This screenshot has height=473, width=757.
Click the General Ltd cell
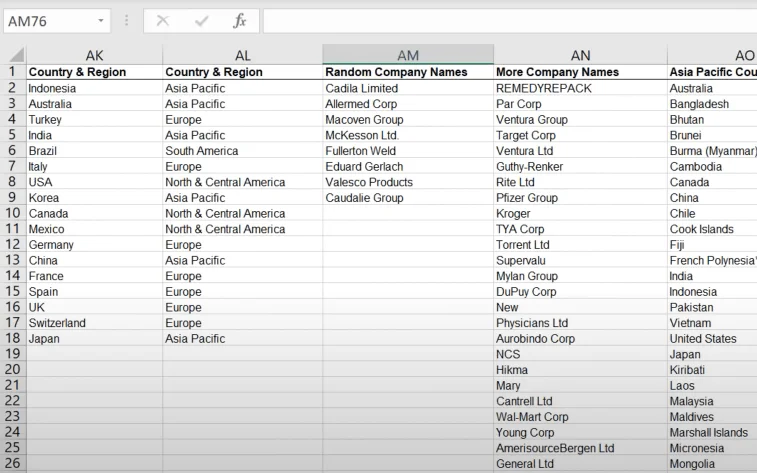[x=580, y=464]
